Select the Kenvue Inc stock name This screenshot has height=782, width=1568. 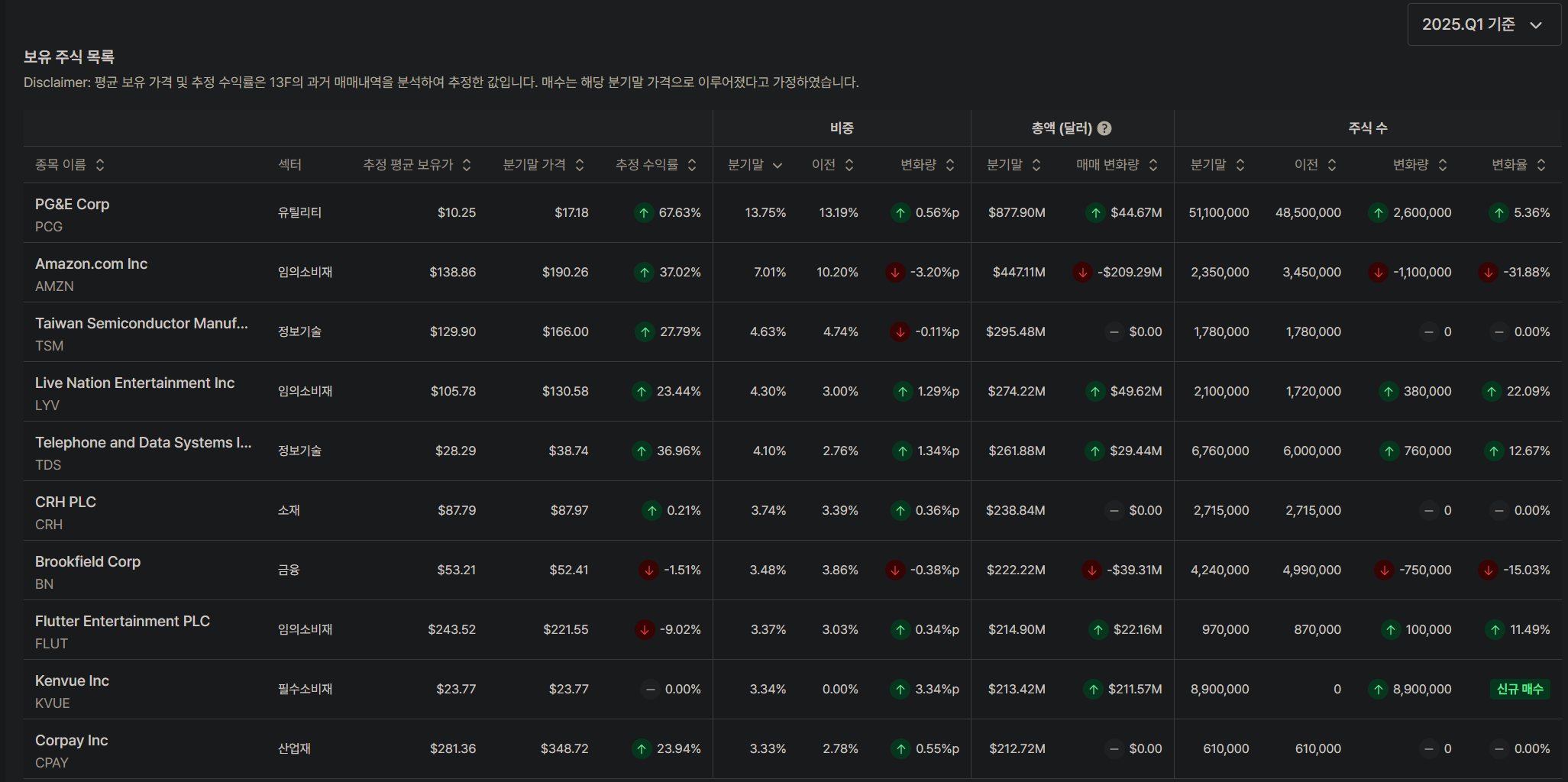coord(72,681)
